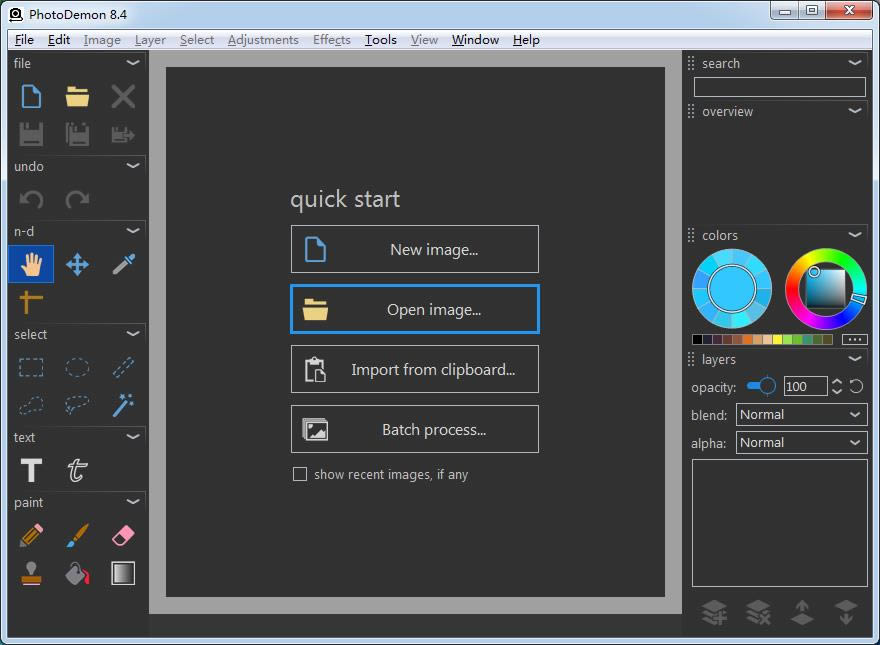Select the clone stamp tool
The image size is (880, 645).
point(31,573)
